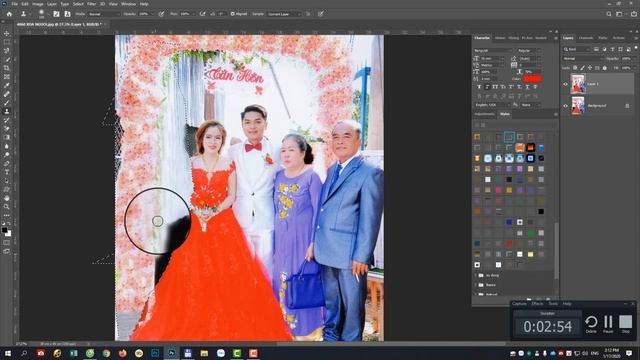Toggle the Aligned checkbox

point(233,14)
